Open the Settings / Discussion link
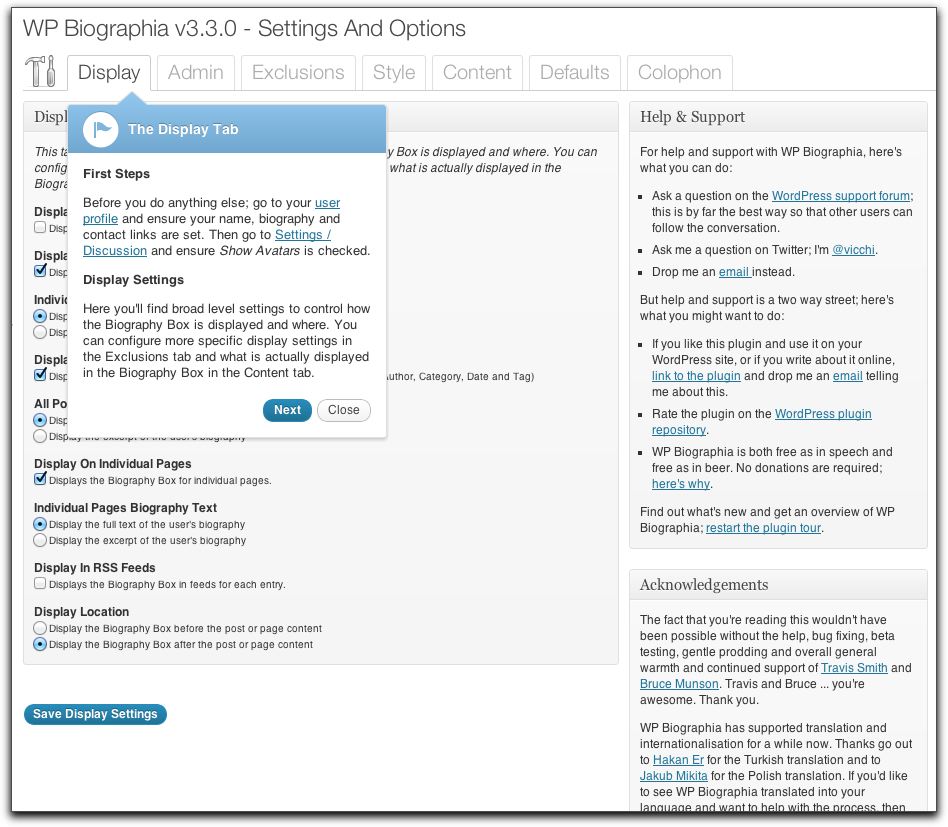 (302, 235)
